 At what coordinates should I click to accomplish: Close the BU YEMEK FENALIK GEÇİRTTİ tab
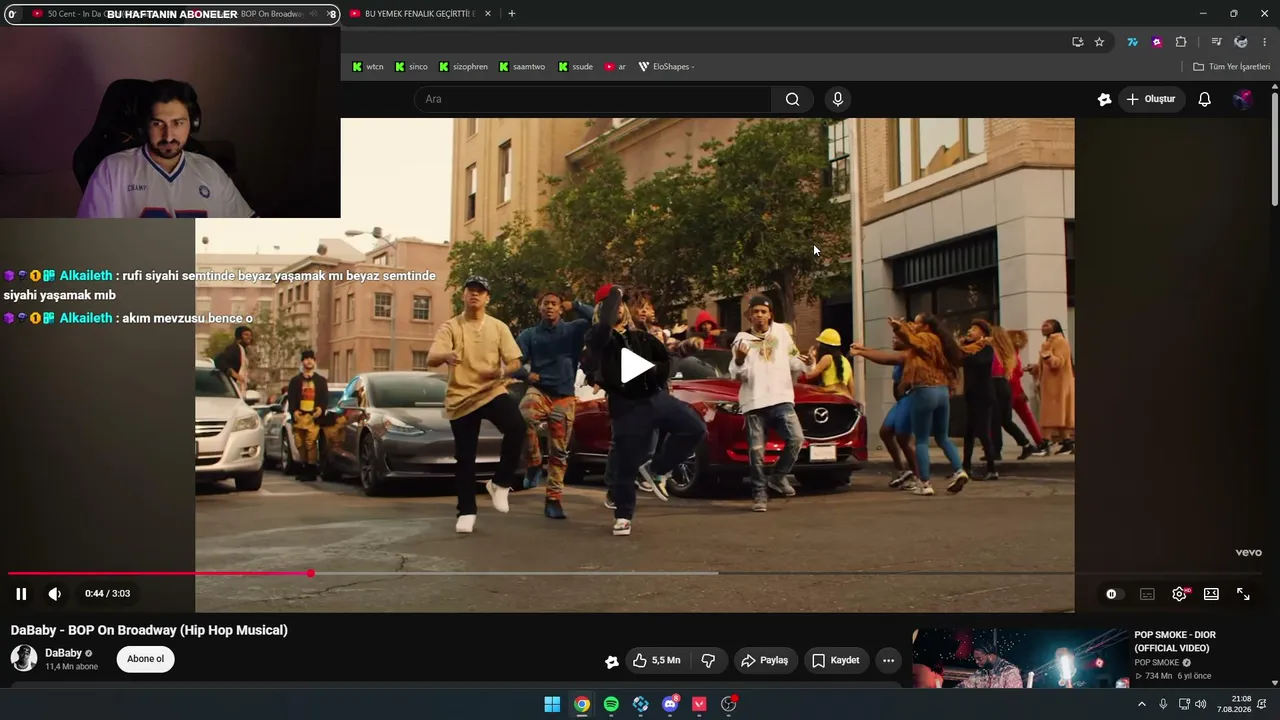(488, 14)
